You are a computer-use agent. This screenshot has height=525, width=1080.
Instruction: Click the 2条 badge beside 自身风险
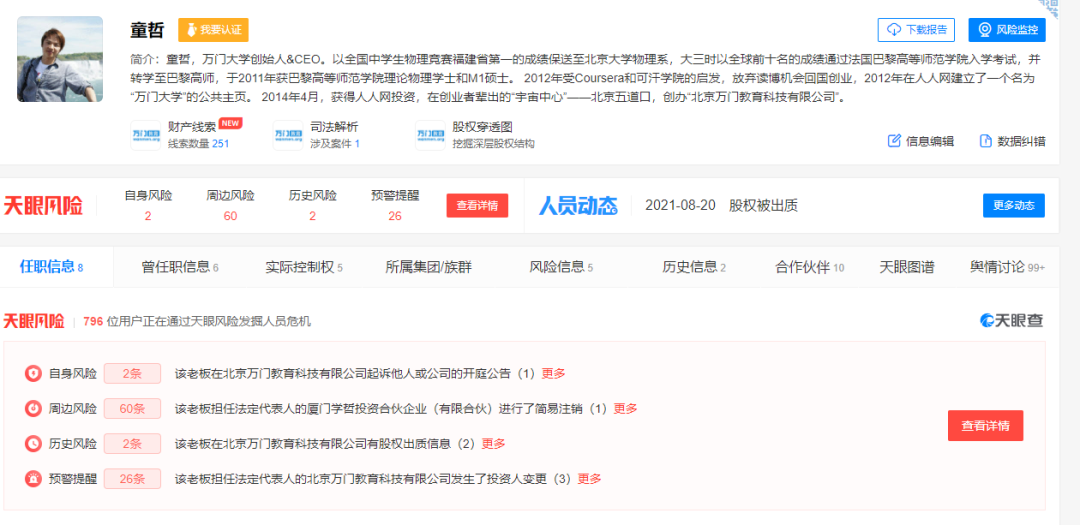click(x=132, y=374)
